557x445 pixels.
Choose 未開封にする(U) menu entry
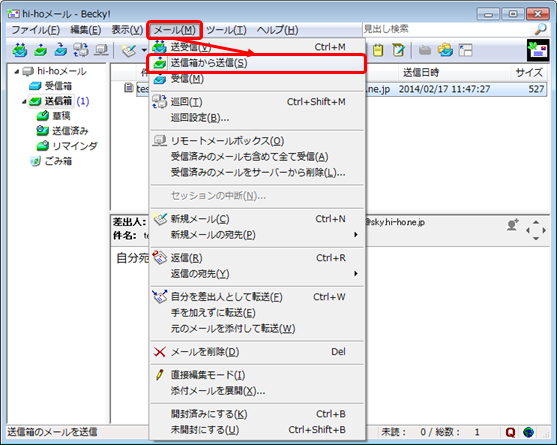258,430
